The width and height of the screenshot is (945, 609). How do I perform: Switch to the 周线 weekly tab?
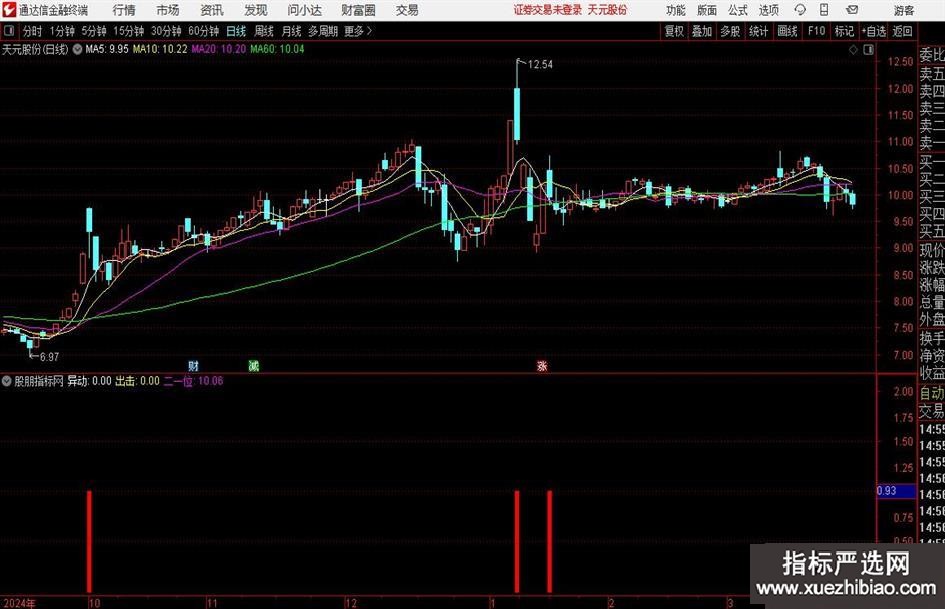coord(263,31)
